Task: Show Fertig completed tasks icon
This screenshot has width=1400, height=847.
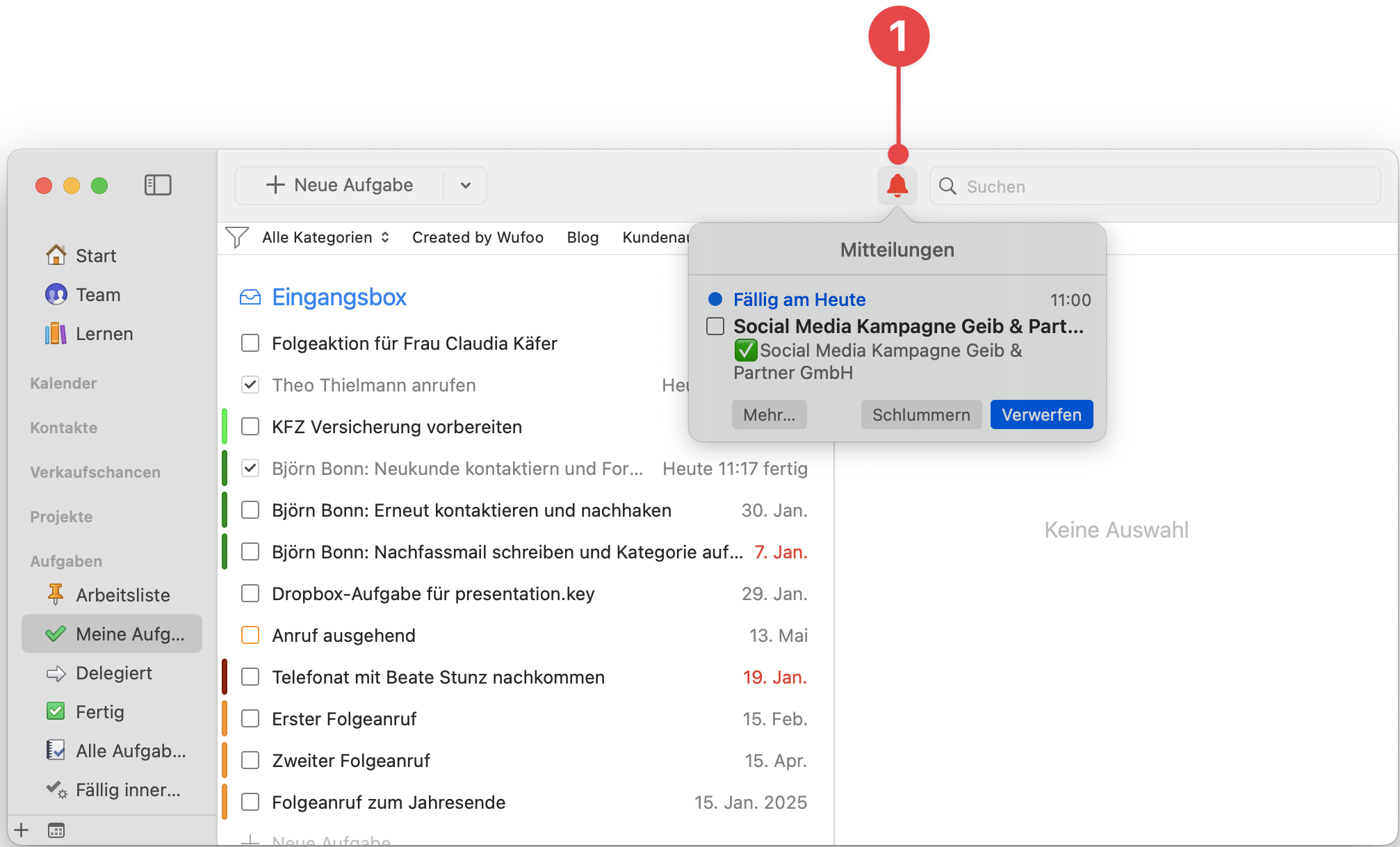Action: [56, 711]
